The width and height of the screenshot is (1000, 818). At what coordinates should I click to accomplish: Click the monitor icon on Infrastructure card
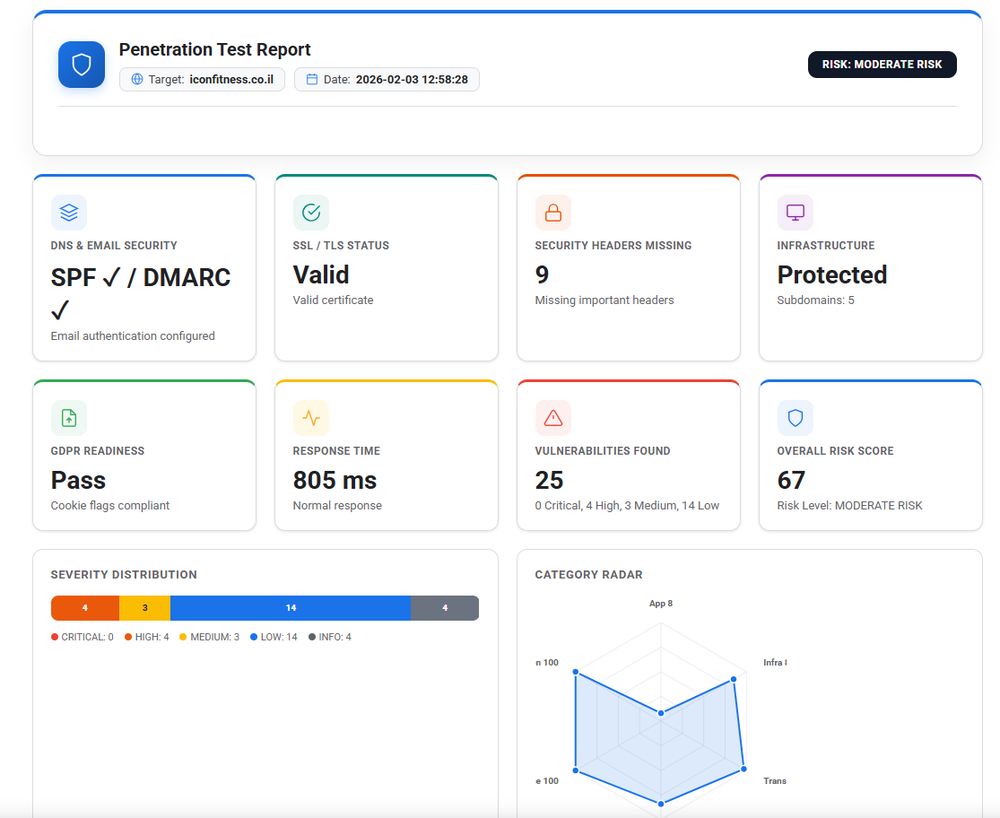tap(795, 212)
